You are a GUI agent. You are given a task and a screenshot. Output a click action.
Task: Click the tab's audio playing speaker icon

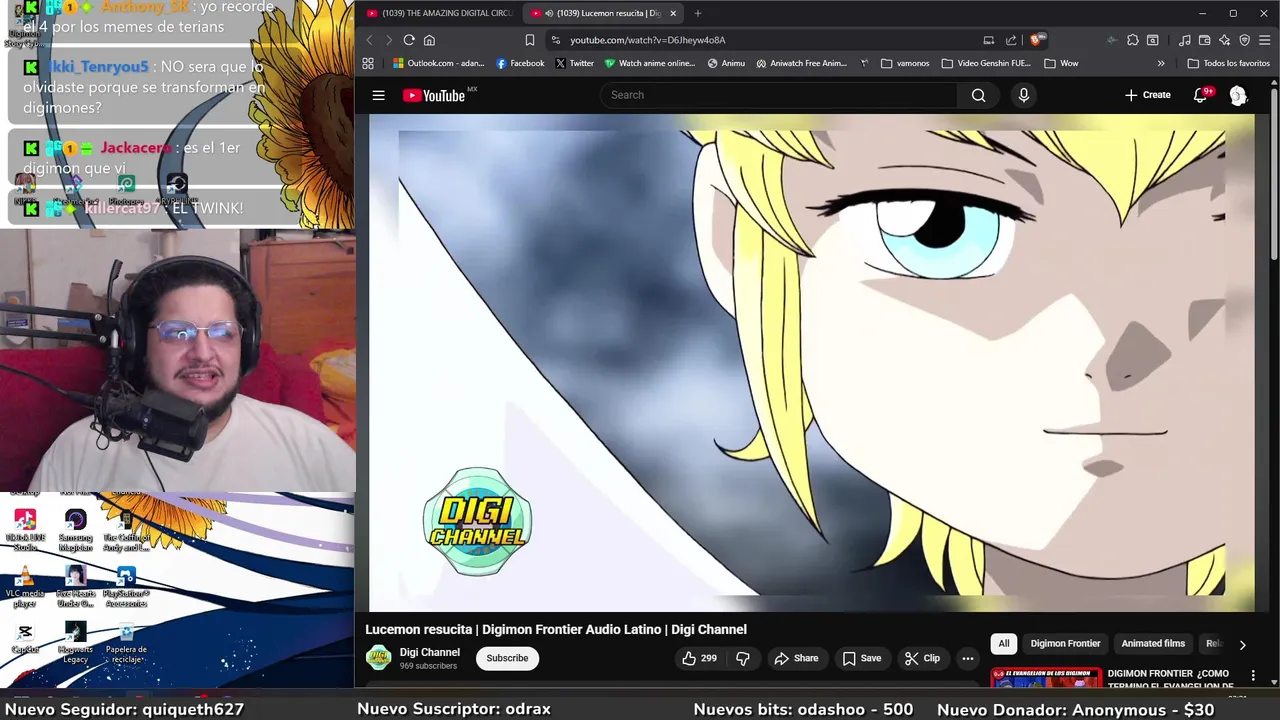(x=549, y=13)
